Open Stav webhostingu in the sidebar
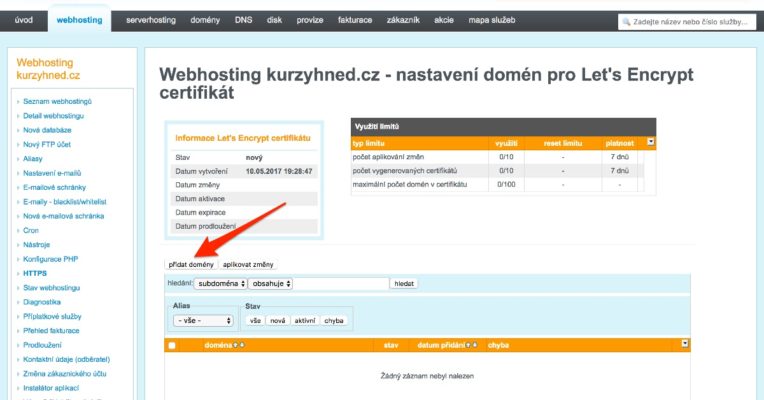The width and height of the screenshot is (764, 400). pyautogui.click(x=52, y=288)
